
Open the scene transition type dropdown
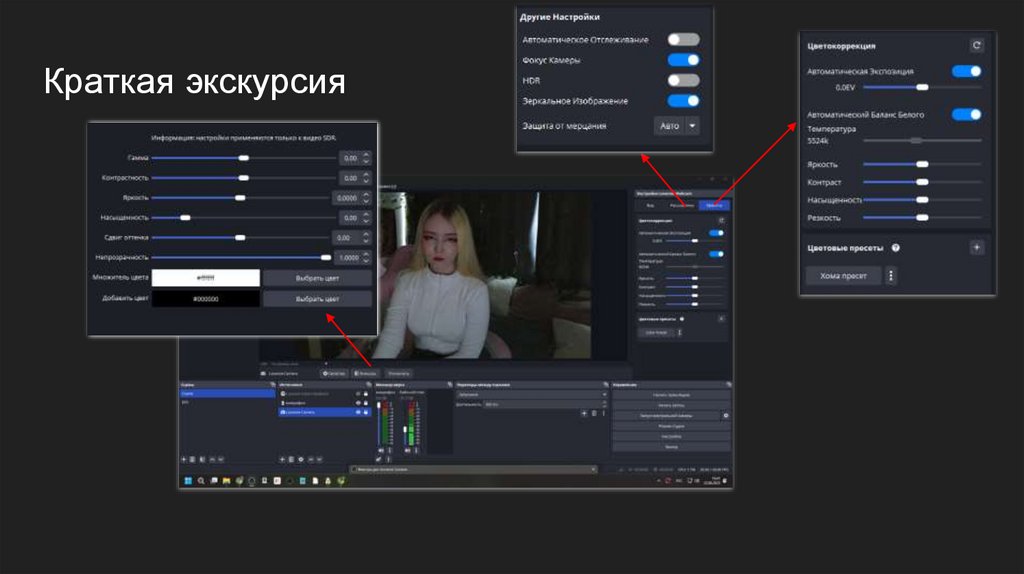[530, 395]
